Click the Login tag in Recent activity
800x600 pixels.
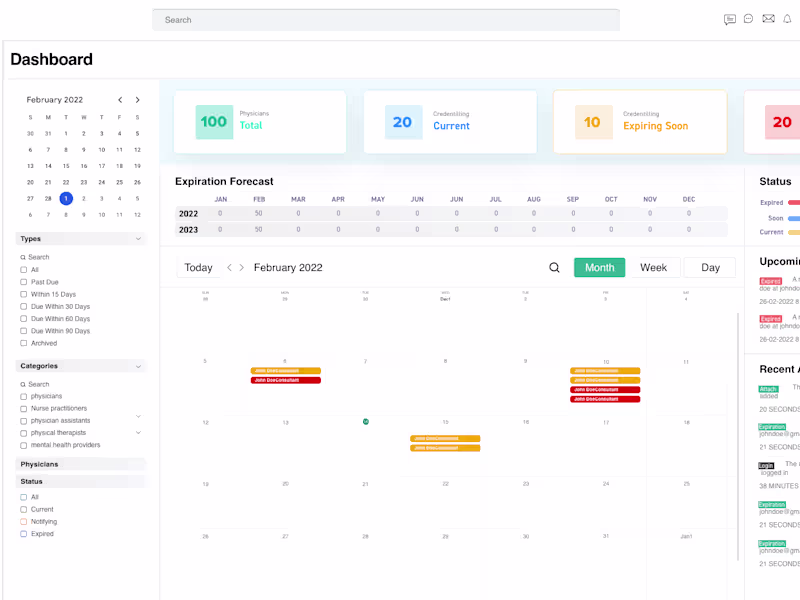click(766, 465)
